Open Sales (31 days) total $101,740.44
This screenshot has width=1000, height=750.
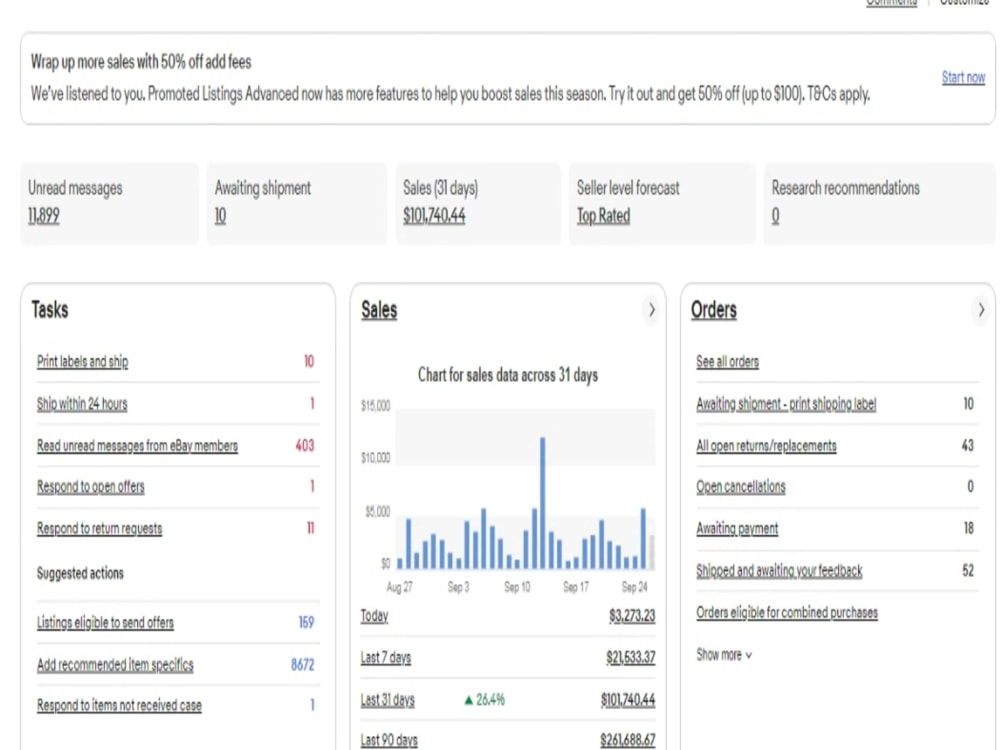pos(434,216)
